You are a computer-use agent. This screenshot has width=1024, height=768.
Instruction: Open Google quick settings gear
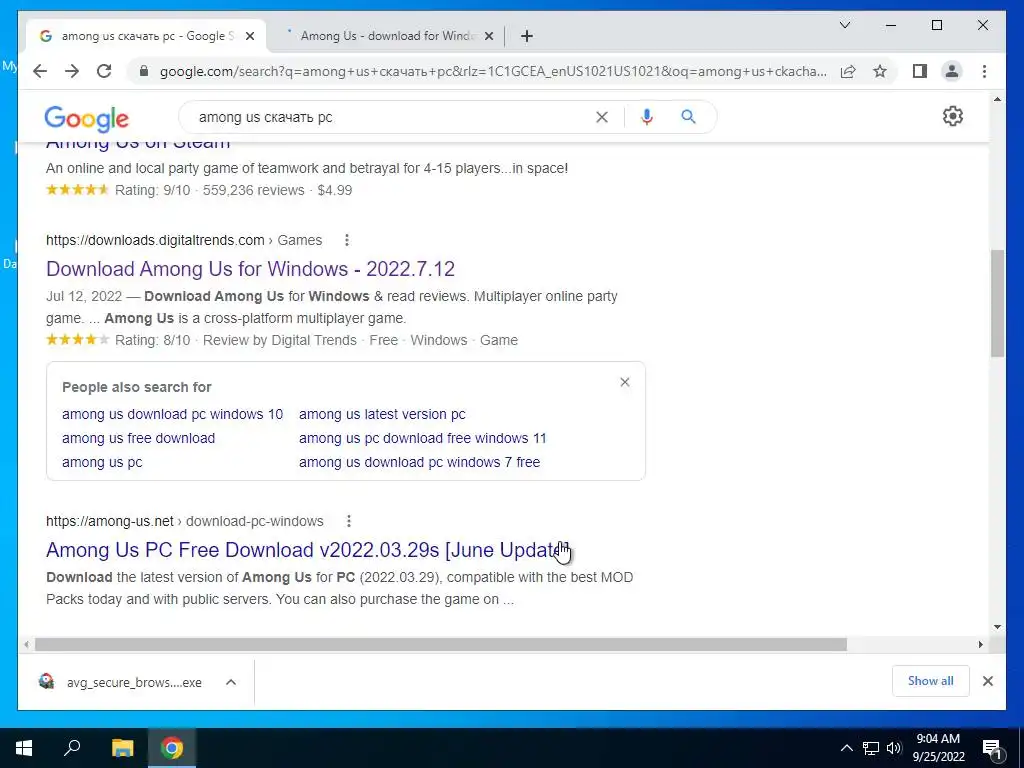953,116
